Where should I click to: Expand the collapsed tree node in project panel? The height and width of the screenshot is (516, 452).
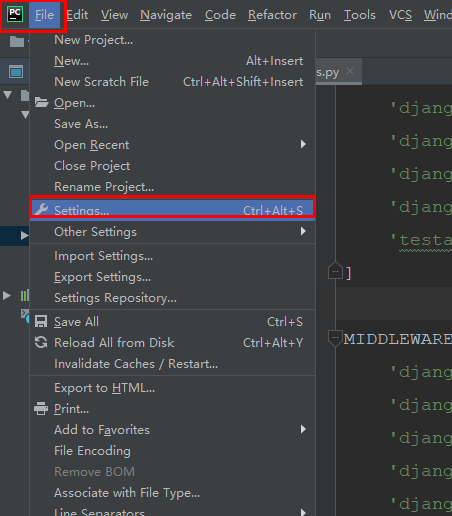point(24,235)
